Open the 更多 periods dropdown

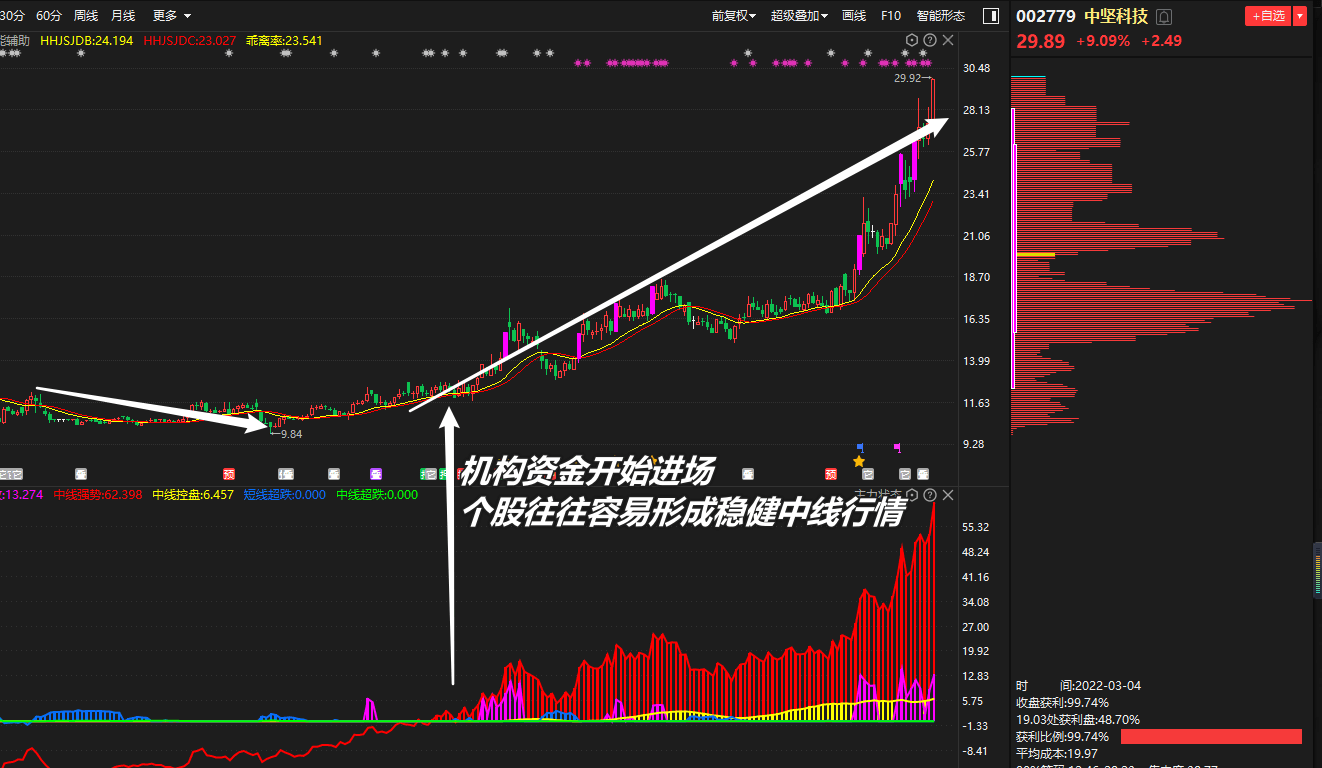171,15
